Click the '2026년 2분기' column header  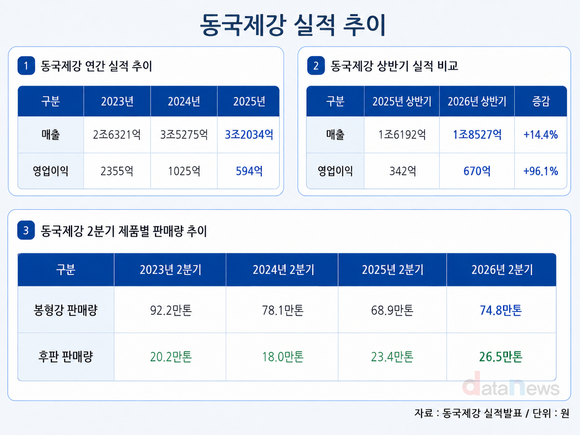tap(502, 270)
